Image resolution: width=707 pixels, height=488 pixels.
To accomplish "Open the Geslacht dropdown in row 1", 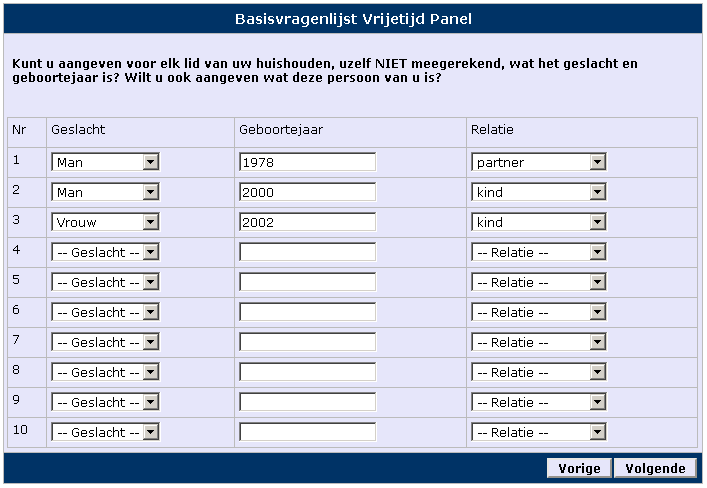I will (105, 162).
